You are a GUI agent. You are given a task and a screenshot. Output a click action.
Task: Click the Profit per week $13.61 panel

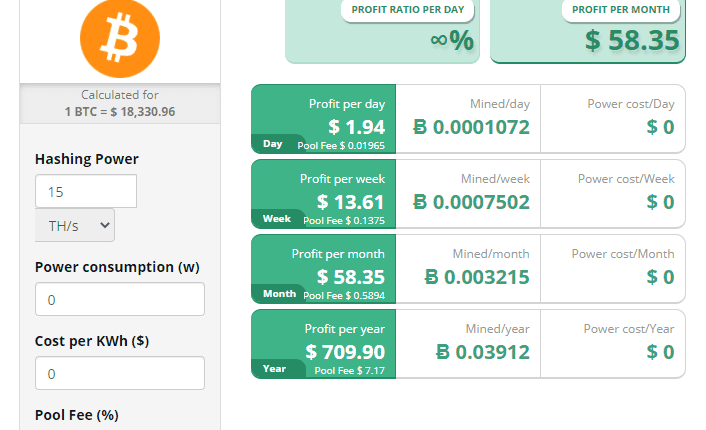(x=340, y=193)
